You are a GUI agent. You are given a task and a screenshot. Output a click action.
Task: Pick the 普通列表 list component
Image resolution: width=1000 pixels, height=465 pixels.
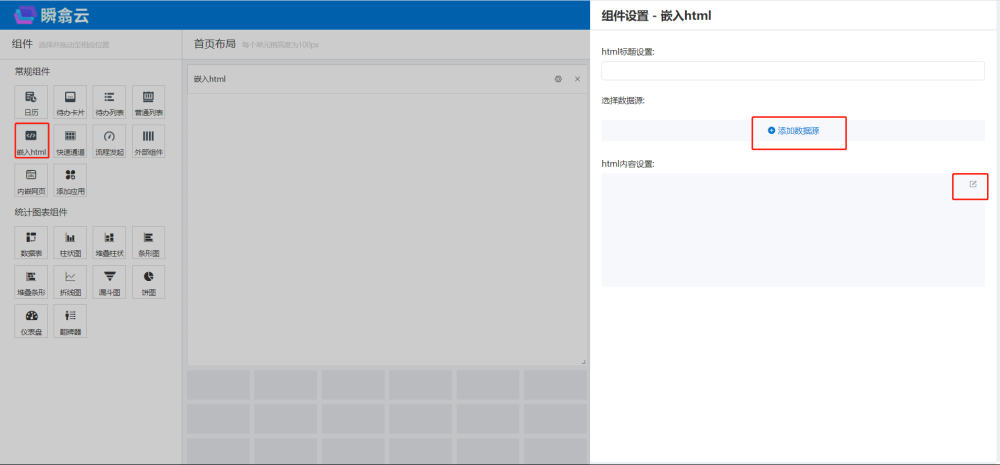click(x=148, y=101)
